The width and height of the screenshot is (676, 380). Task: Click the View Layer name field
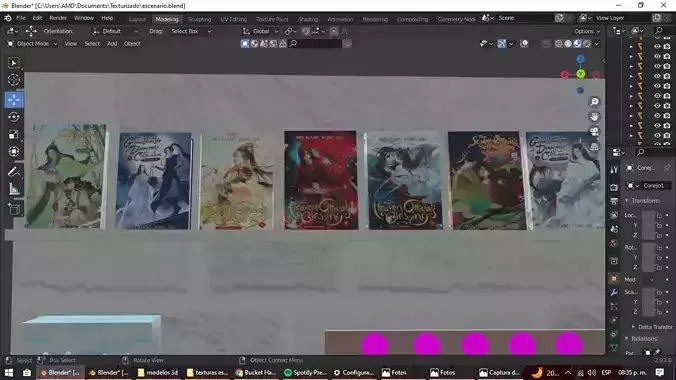(x=622, y=18)
